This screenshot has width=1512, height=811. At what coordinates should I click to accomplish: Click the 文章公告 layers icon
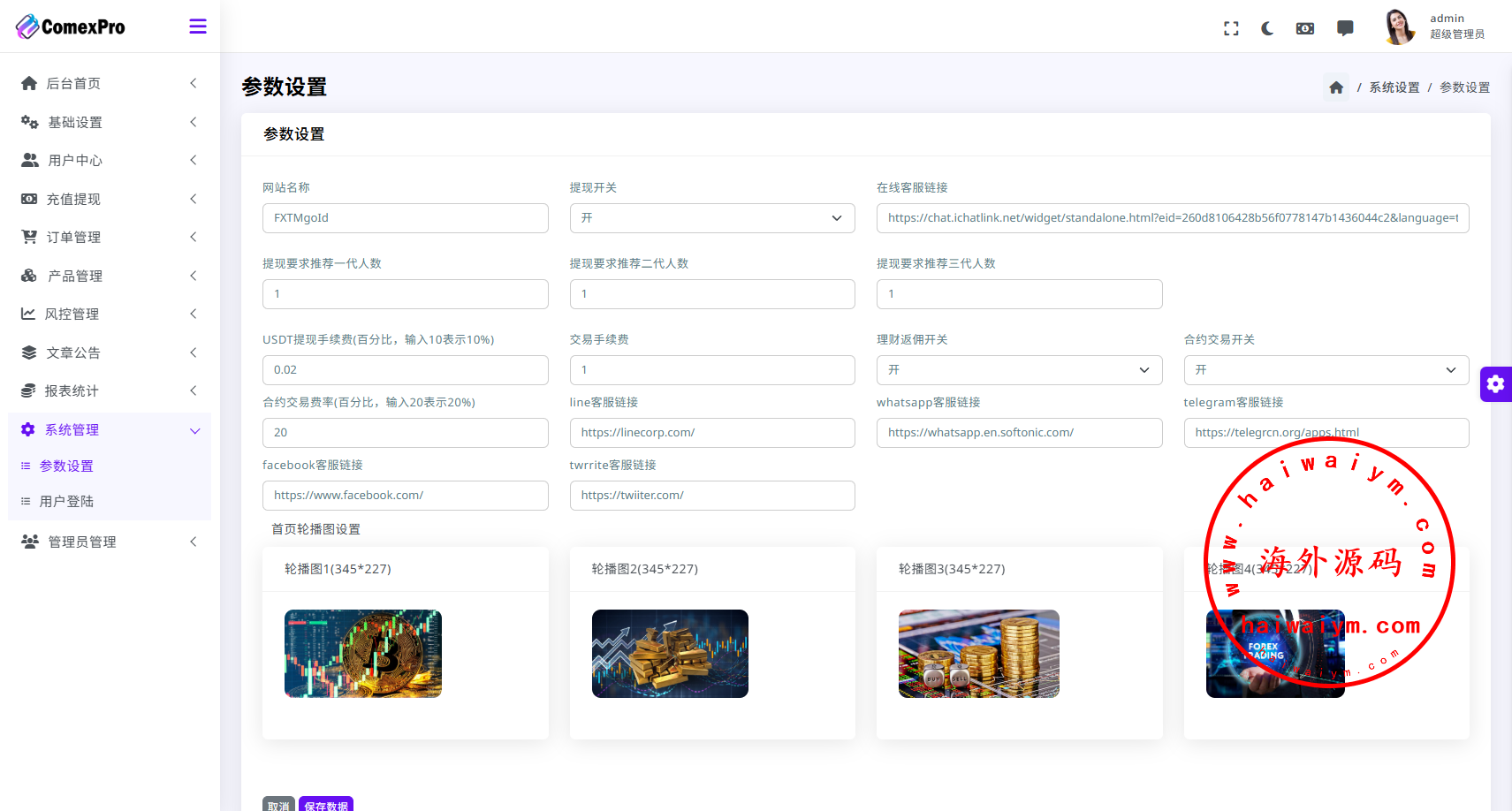[29, 352]
